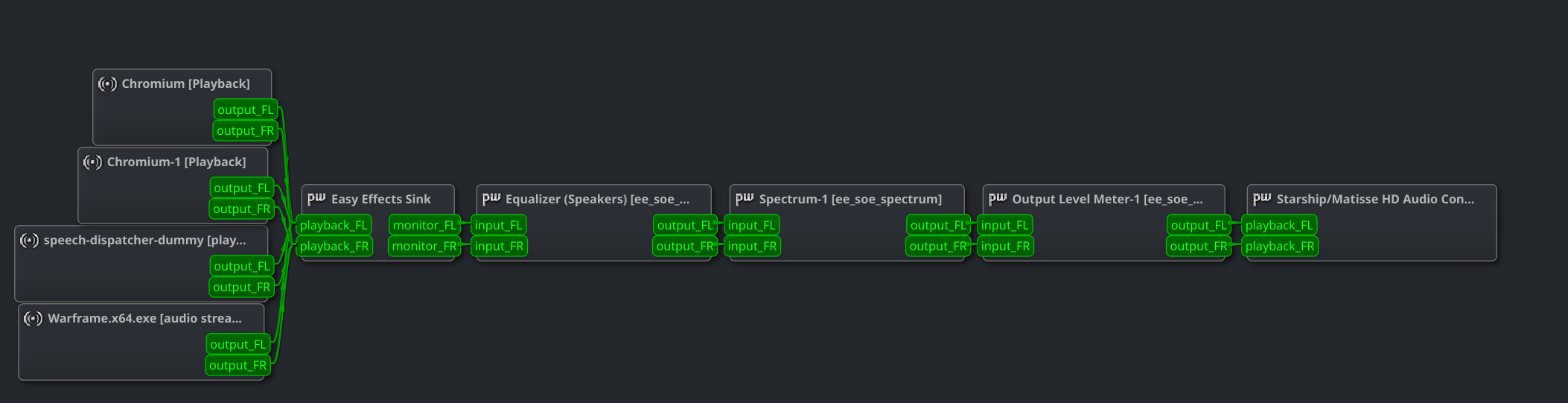Image resolution: width=1568 pixels, height=403 pixels.
Task: Select output_FL port of Spectrum-1
Action: point(938,225)
